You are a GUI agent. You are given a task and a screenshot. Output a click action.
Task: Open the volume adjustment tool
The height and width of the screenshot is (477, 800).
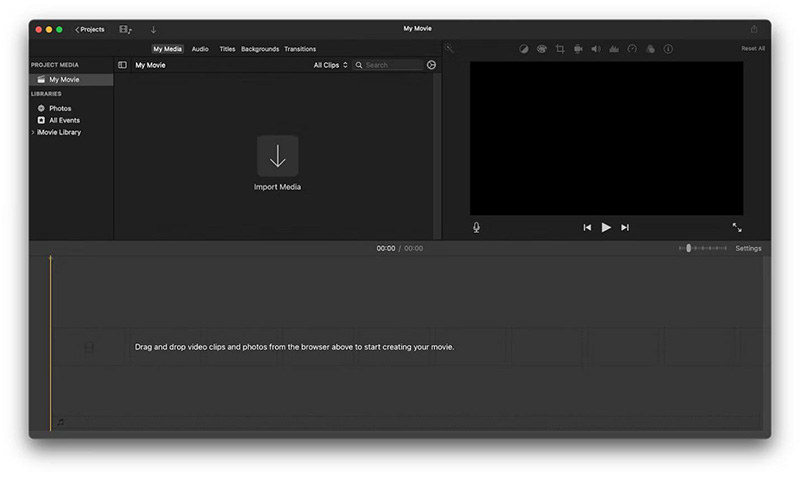(596, 49)
